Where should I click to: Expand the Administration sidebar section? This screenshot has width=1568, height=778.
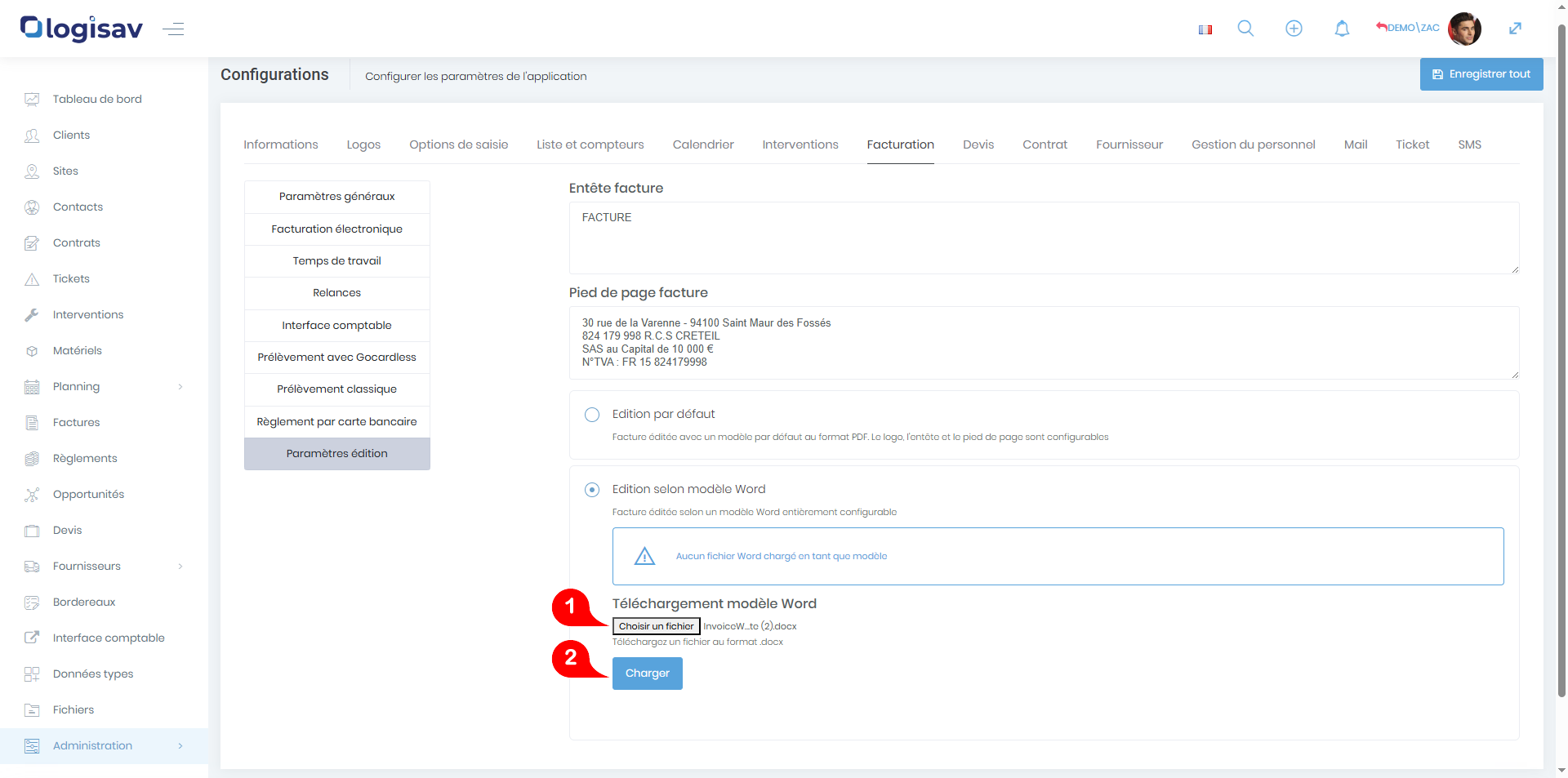tap(180, 746)
